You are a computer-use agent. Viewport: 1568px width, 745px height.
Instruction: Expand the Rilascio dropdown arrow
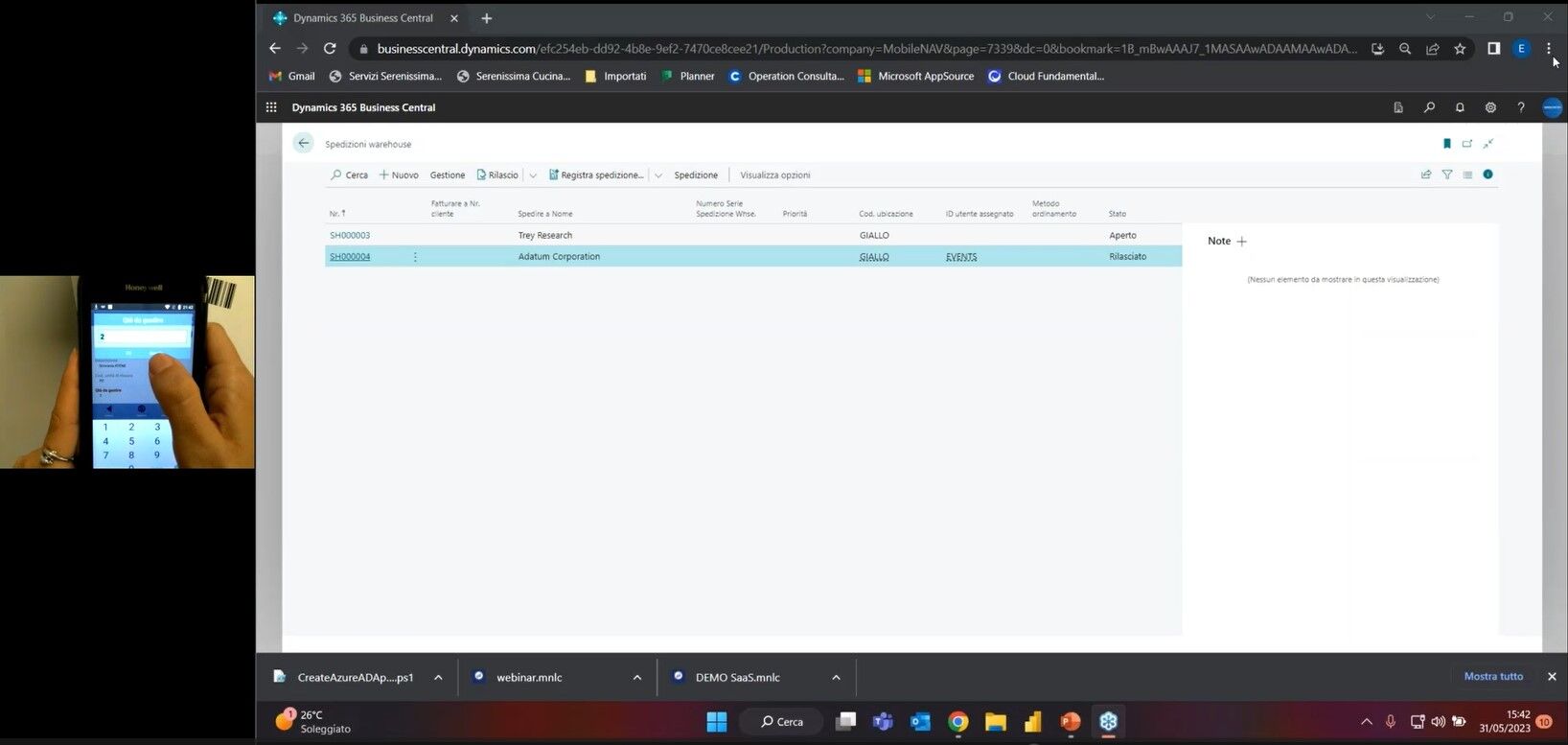click(533, 175)
